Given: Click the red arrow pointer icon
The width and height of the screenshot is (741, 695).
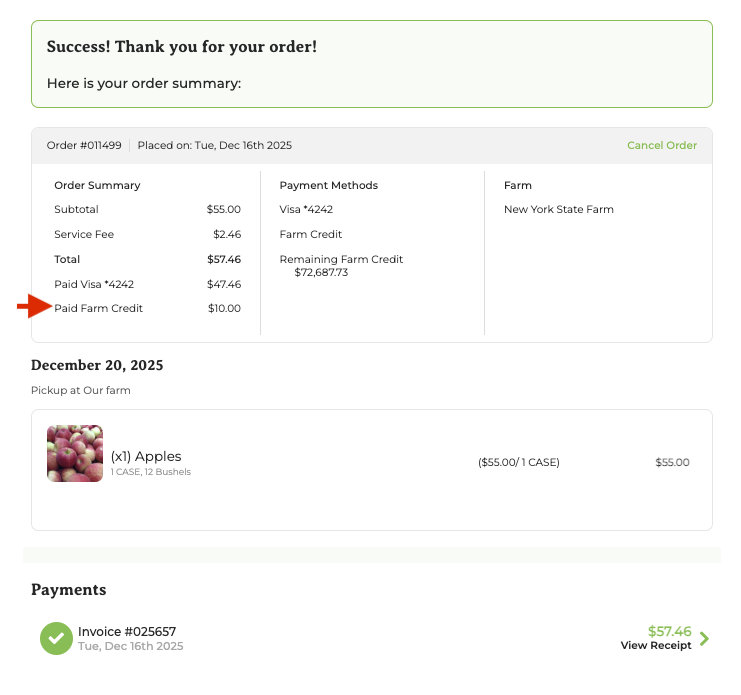Looking at the screenshot, I should 33,307.
